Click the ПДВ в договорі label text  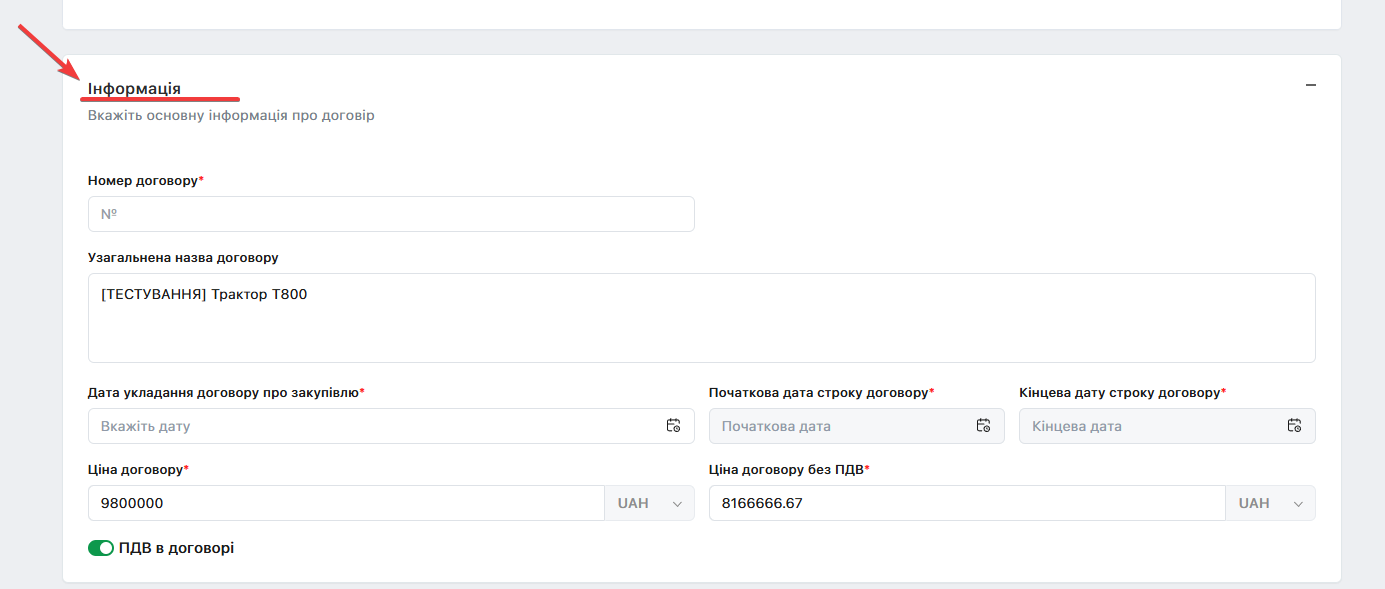(x=176, y=548)
